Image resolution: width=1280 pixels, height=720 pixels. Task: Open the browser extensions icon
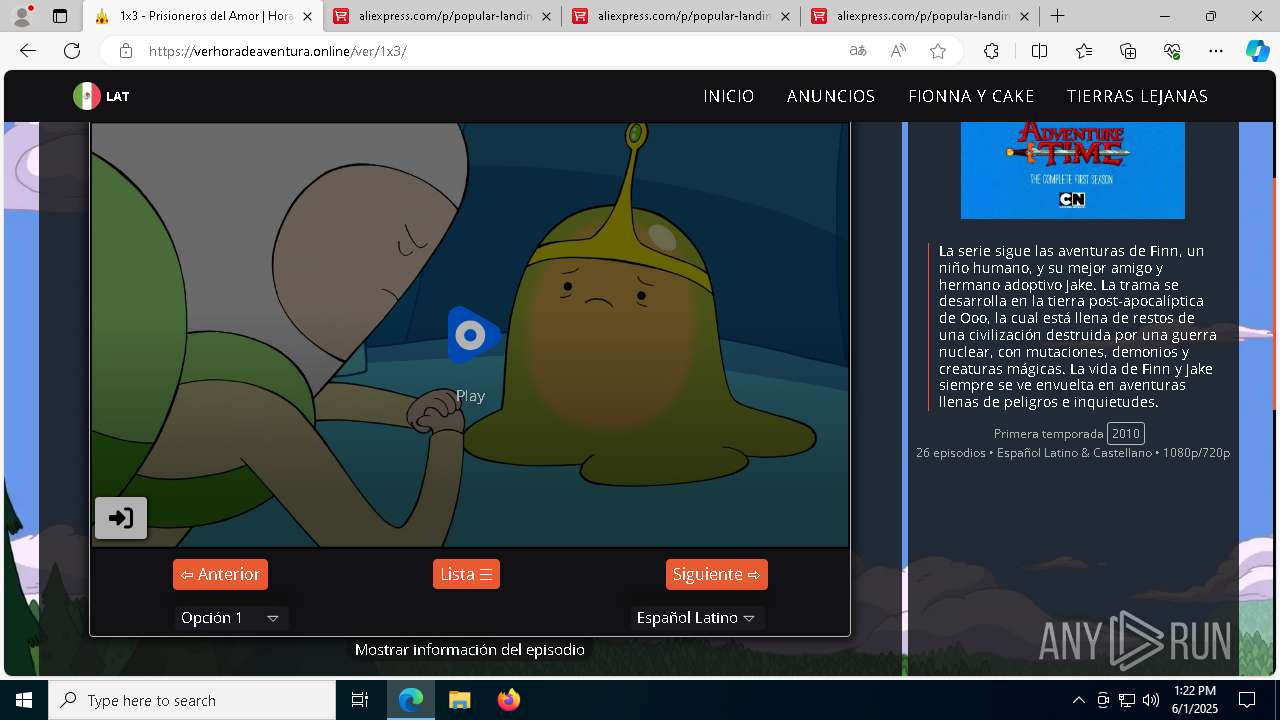991,51
